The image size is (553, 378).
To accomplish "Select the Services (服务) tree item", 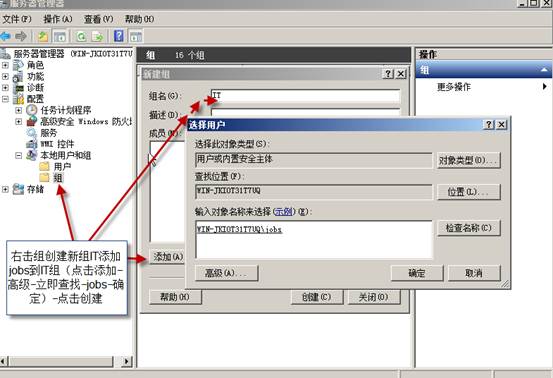I will tap(49, 133).
